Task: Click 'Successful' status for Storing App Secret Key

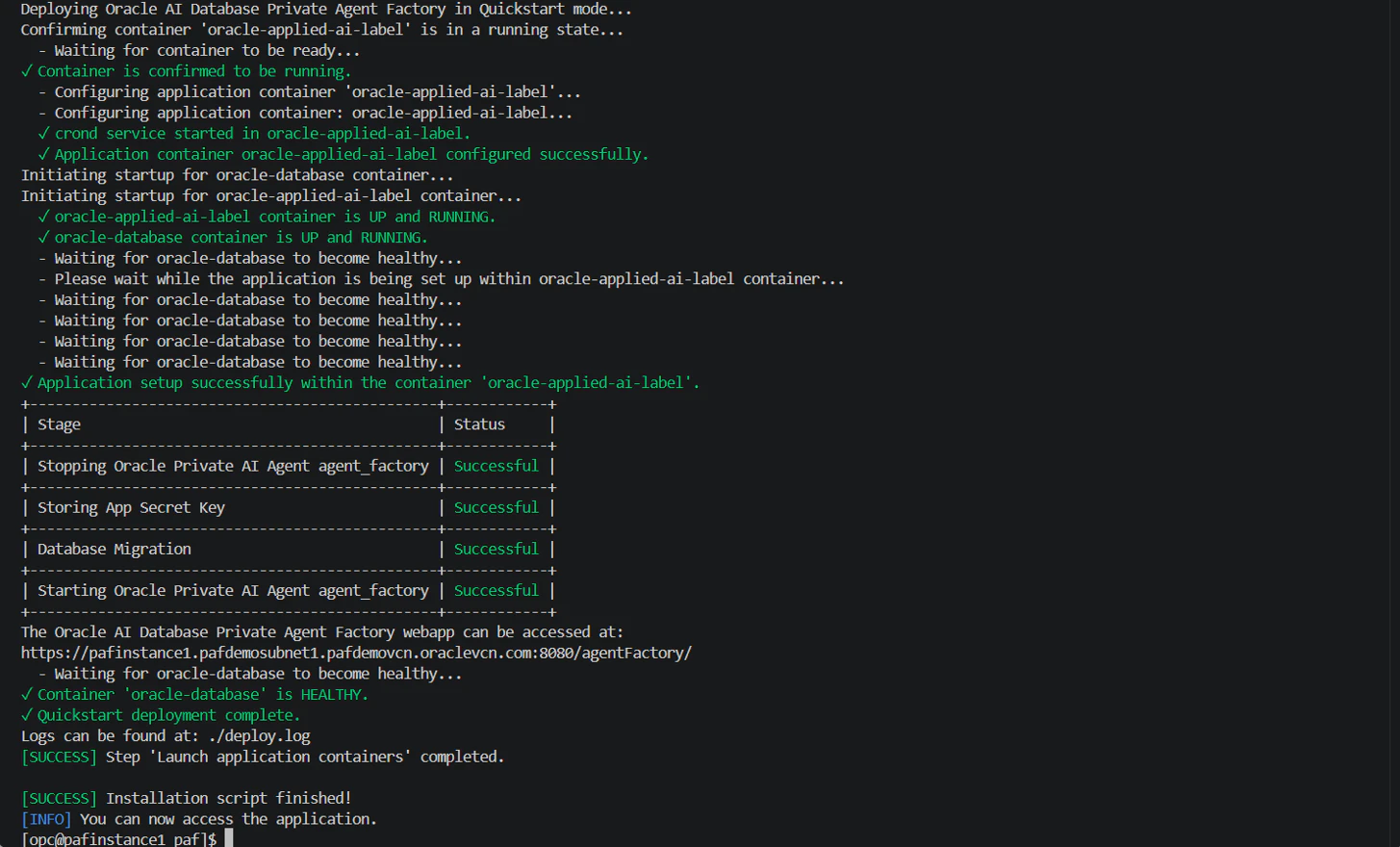Action: pos(496,507)
